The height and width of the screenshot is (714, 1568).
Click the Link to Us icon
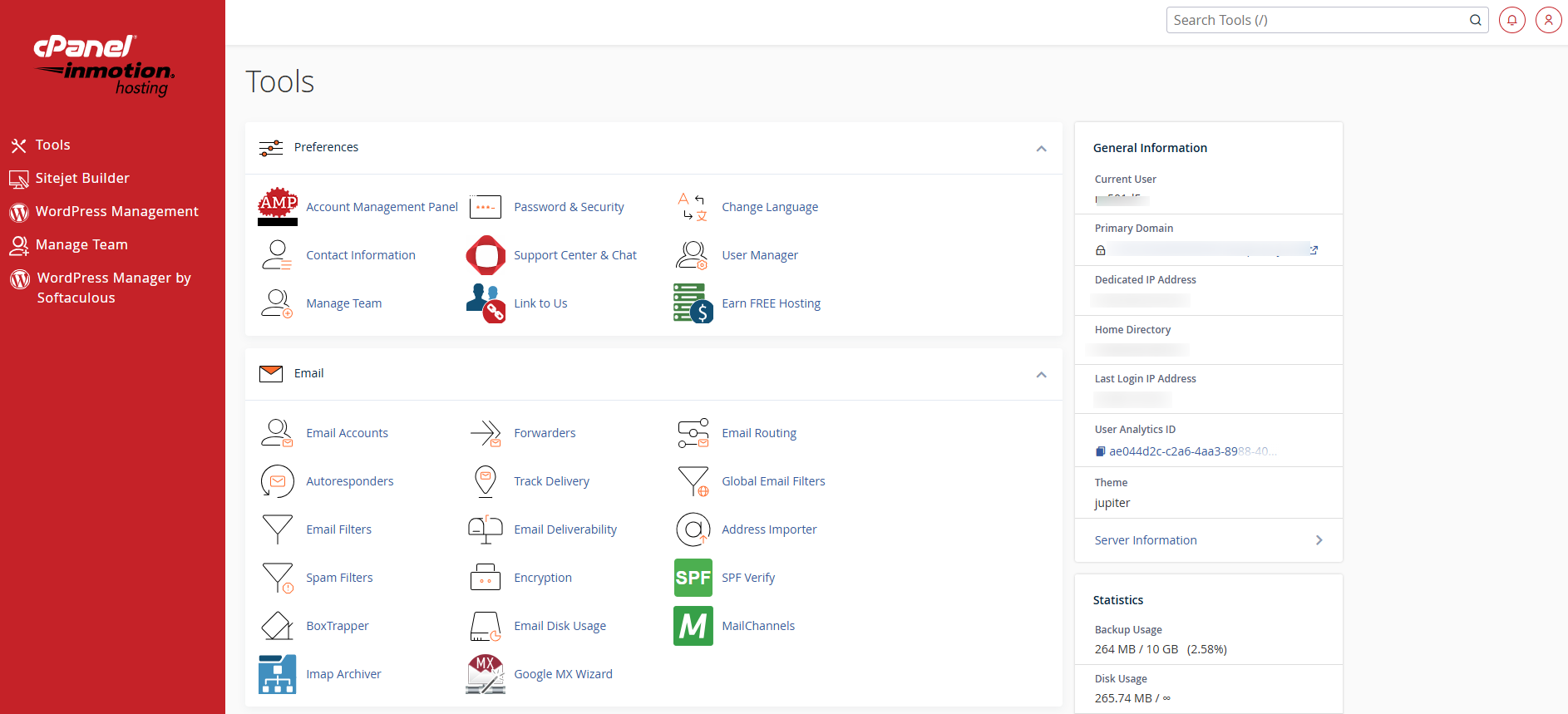(486, 303)
